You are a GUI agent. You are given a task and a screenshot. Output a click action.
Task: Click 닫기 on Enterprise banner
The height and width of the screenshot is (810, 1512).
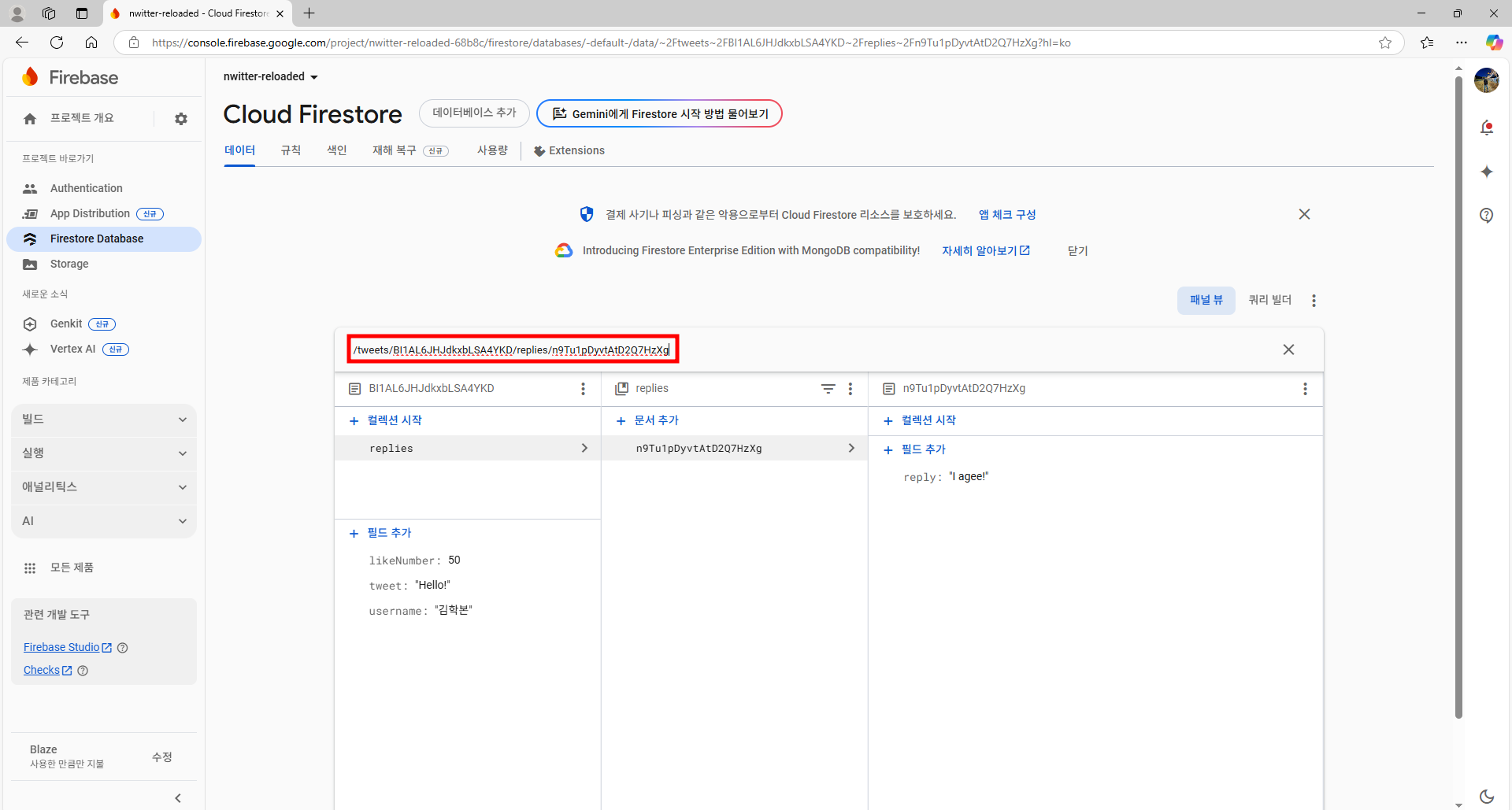pyautogui.click(x=1077, y=250)
